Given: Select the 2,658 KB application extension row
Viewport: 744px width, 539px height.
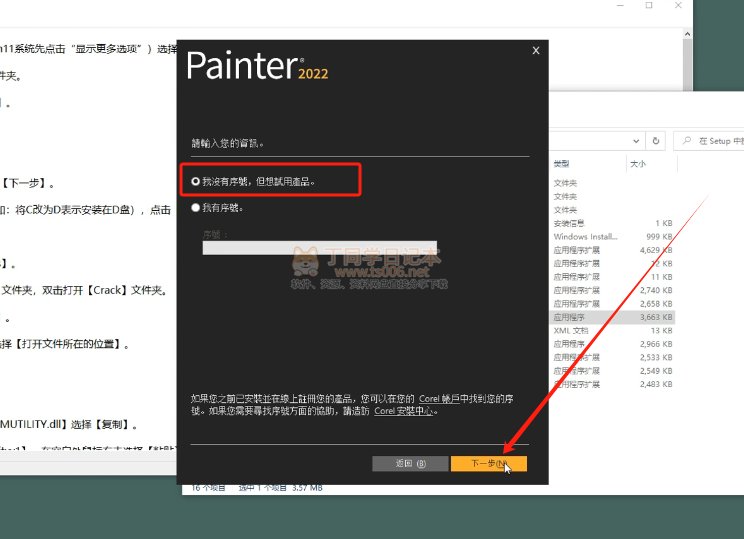Looking at the screenshot, I should [x=613, y=304].
